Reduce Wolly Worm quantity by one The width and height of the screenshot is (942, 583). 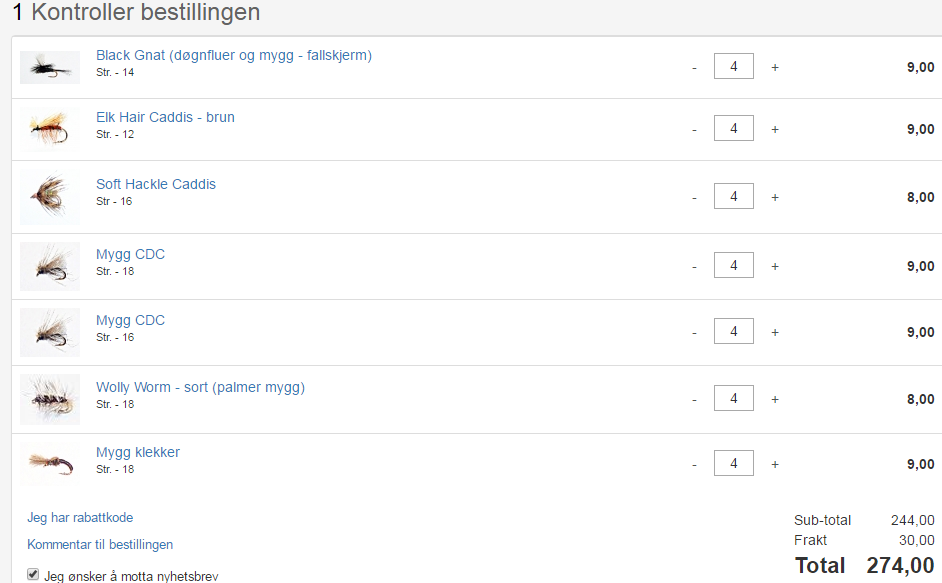[694, 399]
